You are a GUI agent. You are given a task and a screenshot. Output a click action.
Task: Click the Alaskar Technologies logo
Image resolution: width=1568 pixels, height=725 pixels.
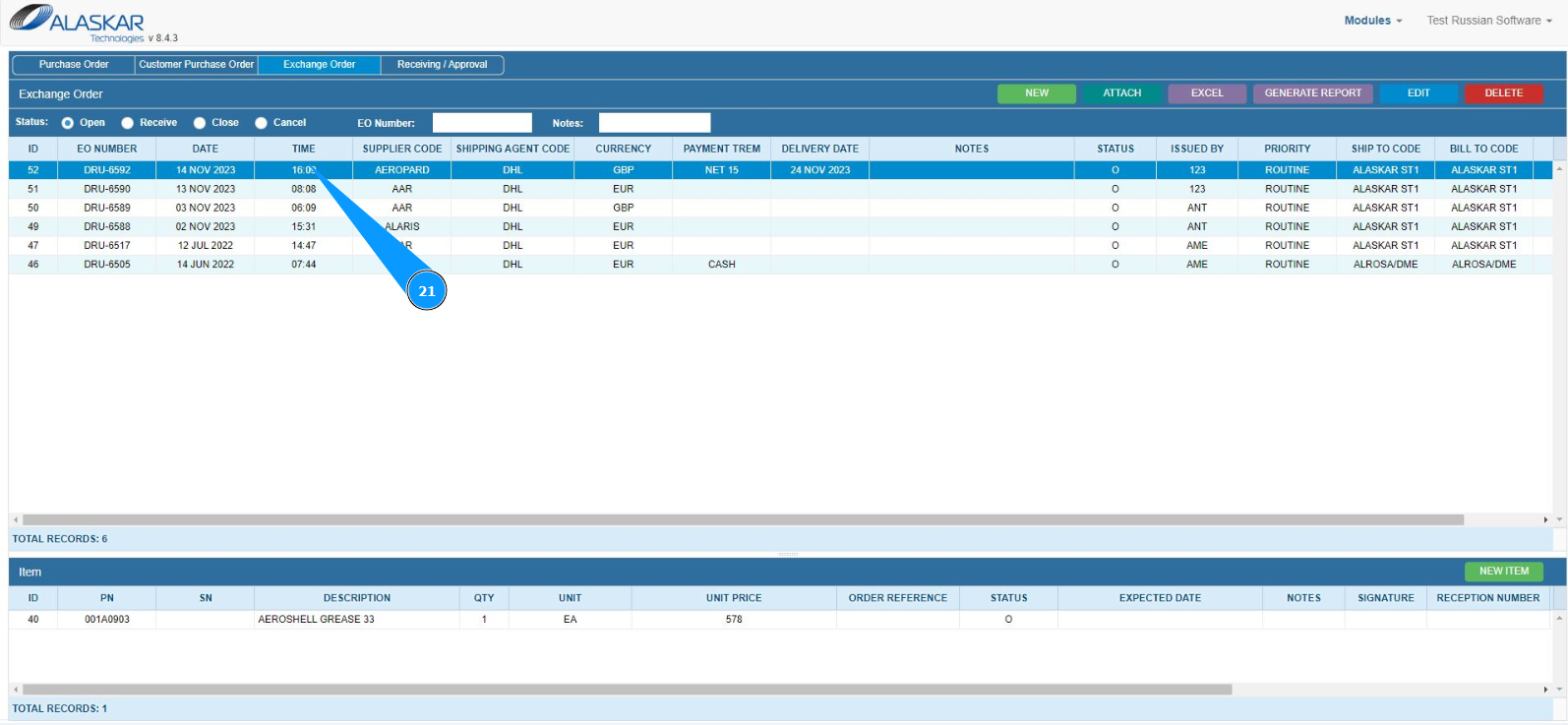(x=79, y=22)
